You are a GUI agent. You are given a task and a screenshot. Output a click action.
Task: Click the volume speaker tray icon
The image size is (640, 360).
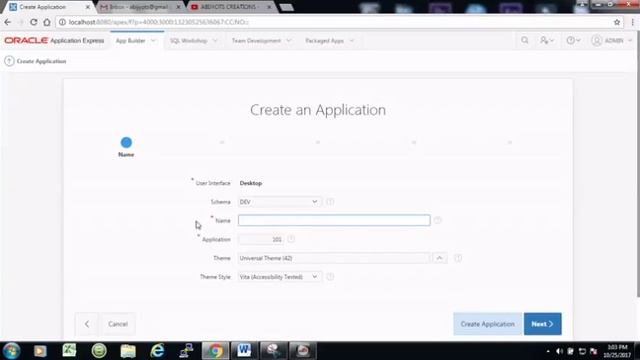[x=559, y=351]
